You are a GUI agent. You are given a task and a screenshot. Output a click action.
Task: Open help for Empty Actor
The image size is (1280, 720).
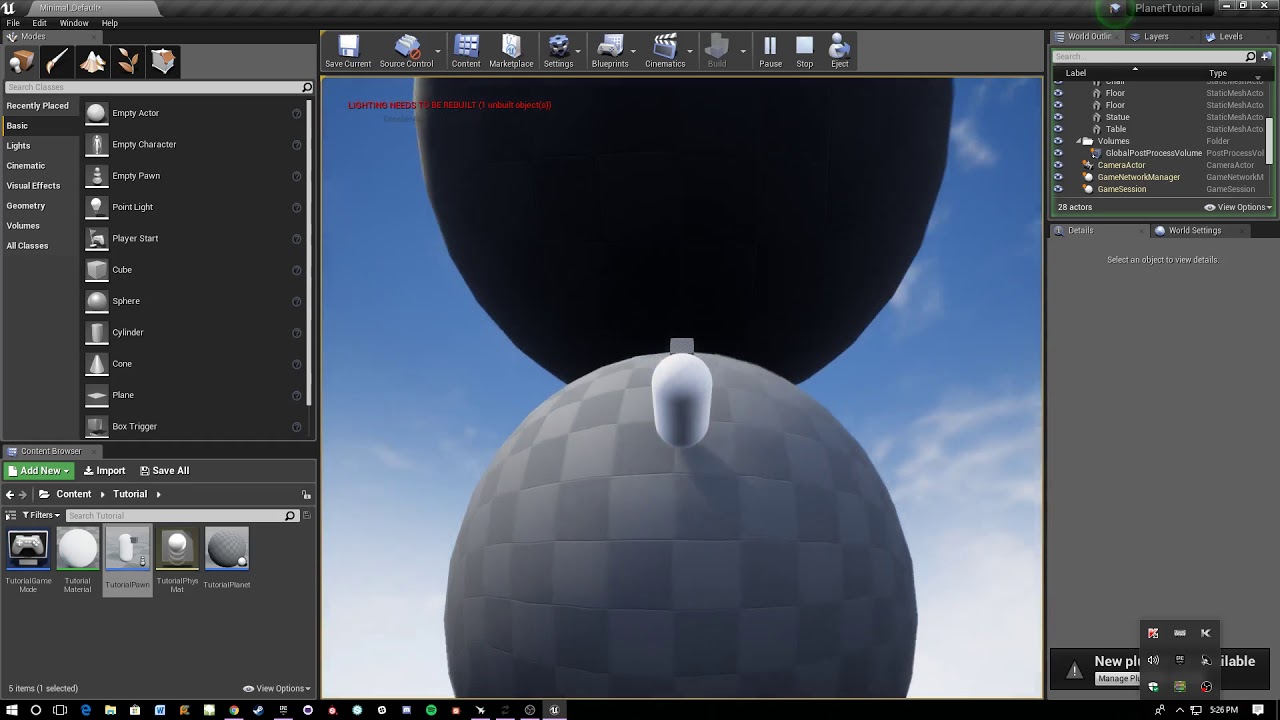296,114
